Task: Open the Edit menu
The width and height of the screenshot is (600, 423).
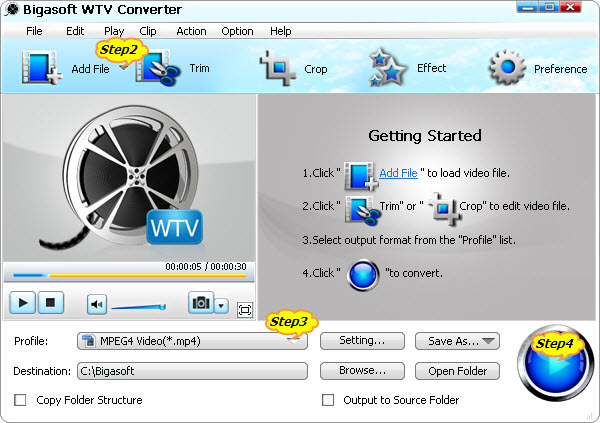Action: pyautogui.click(x=75, y=31)
